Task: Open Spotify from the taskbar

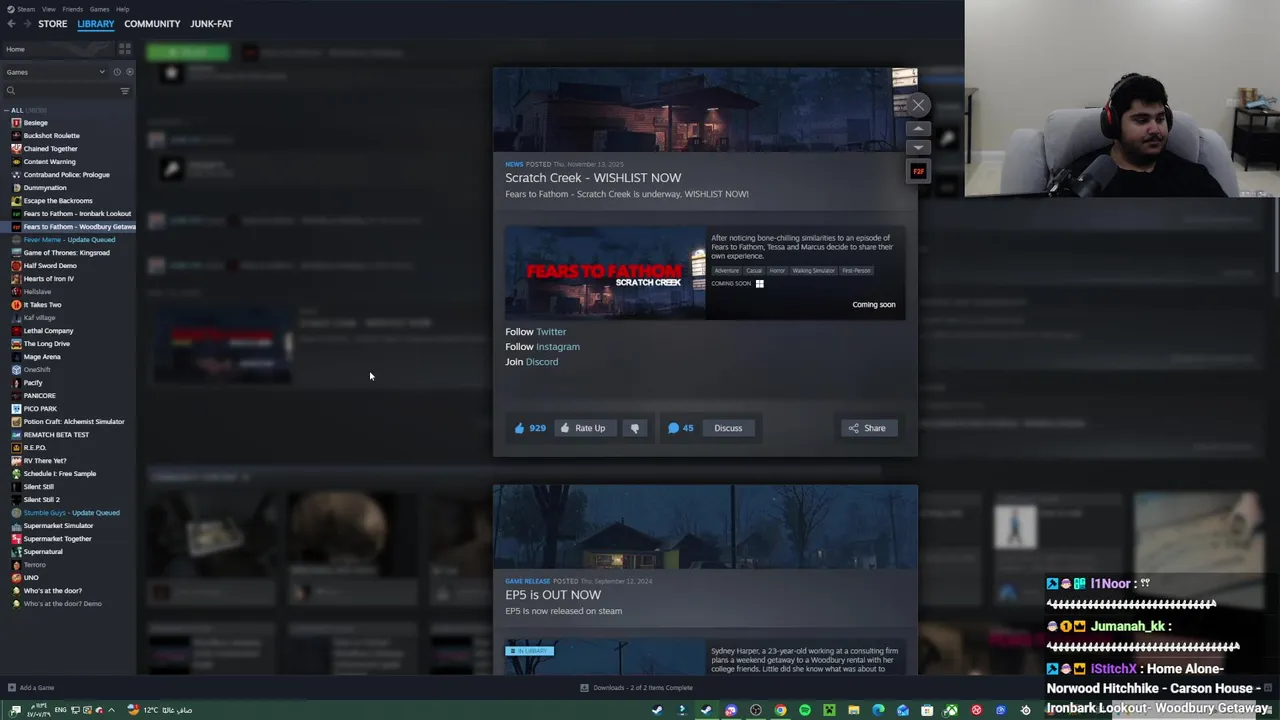Action: click(x=805, y=710)
